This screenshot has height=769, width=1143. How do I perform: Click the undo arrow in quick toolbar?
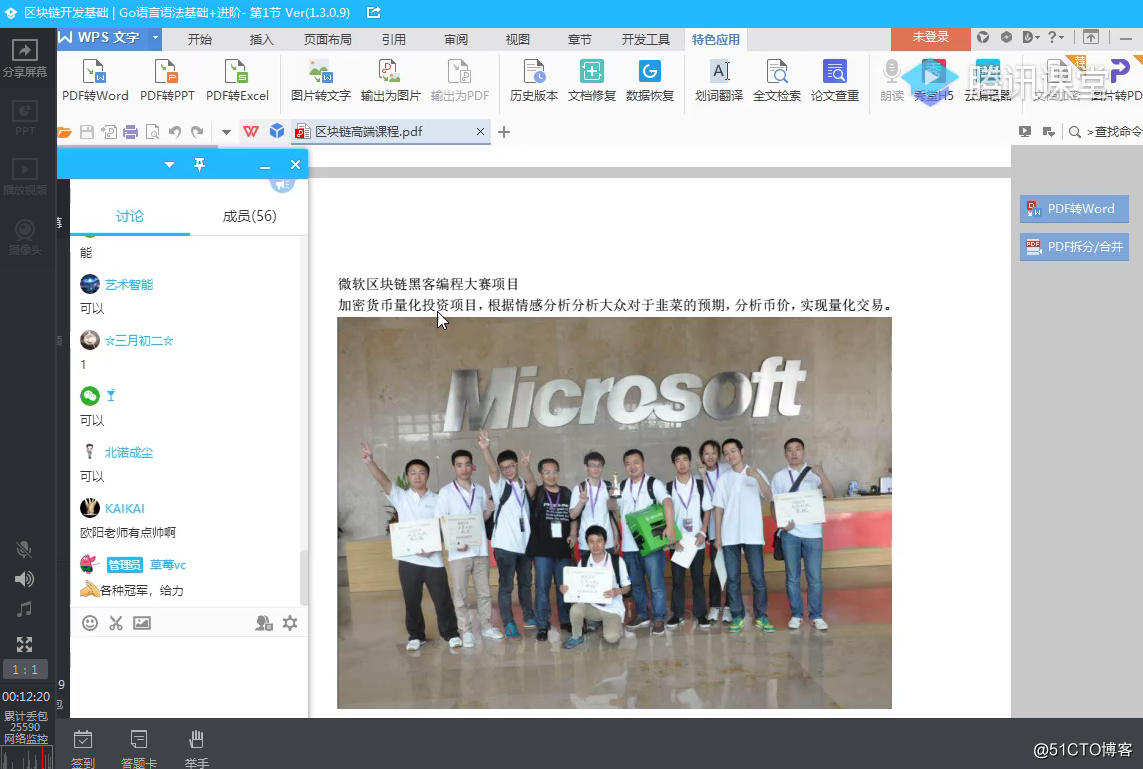(174, 132)
